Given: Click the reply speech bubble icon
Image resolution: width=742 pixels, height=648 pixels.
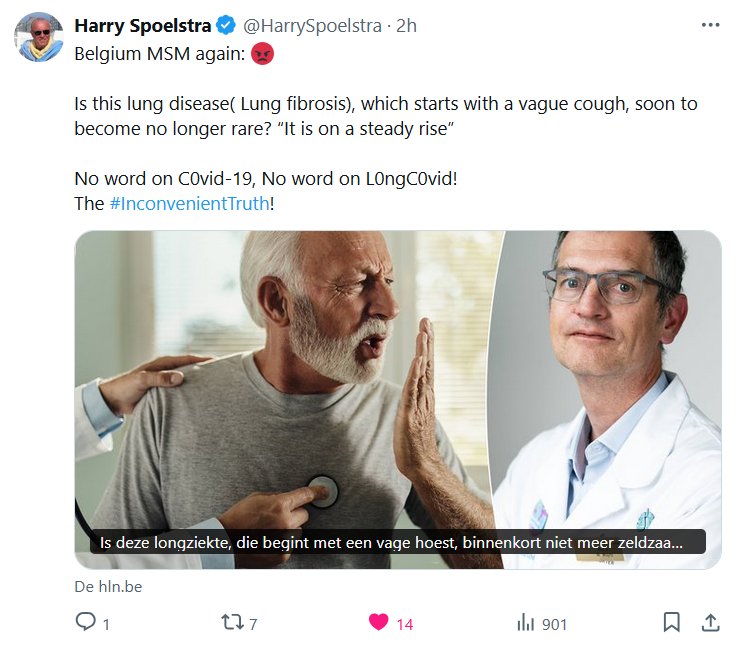Looking at the screenshot, I should [x=87, y=623].
